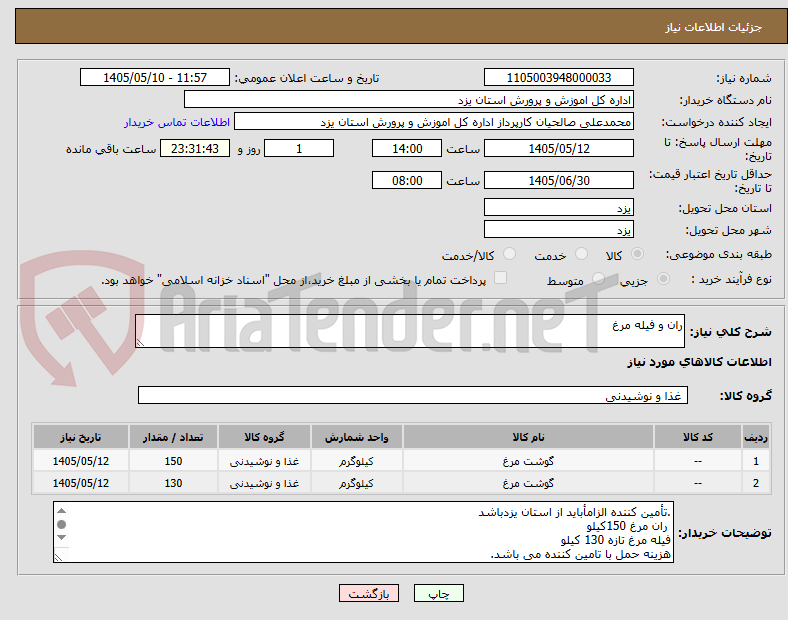The height and width of the screenshot is (620, 788).
Task: Click the announcement date field 1405/05/10 - 11:57
Action: (155, 77)
